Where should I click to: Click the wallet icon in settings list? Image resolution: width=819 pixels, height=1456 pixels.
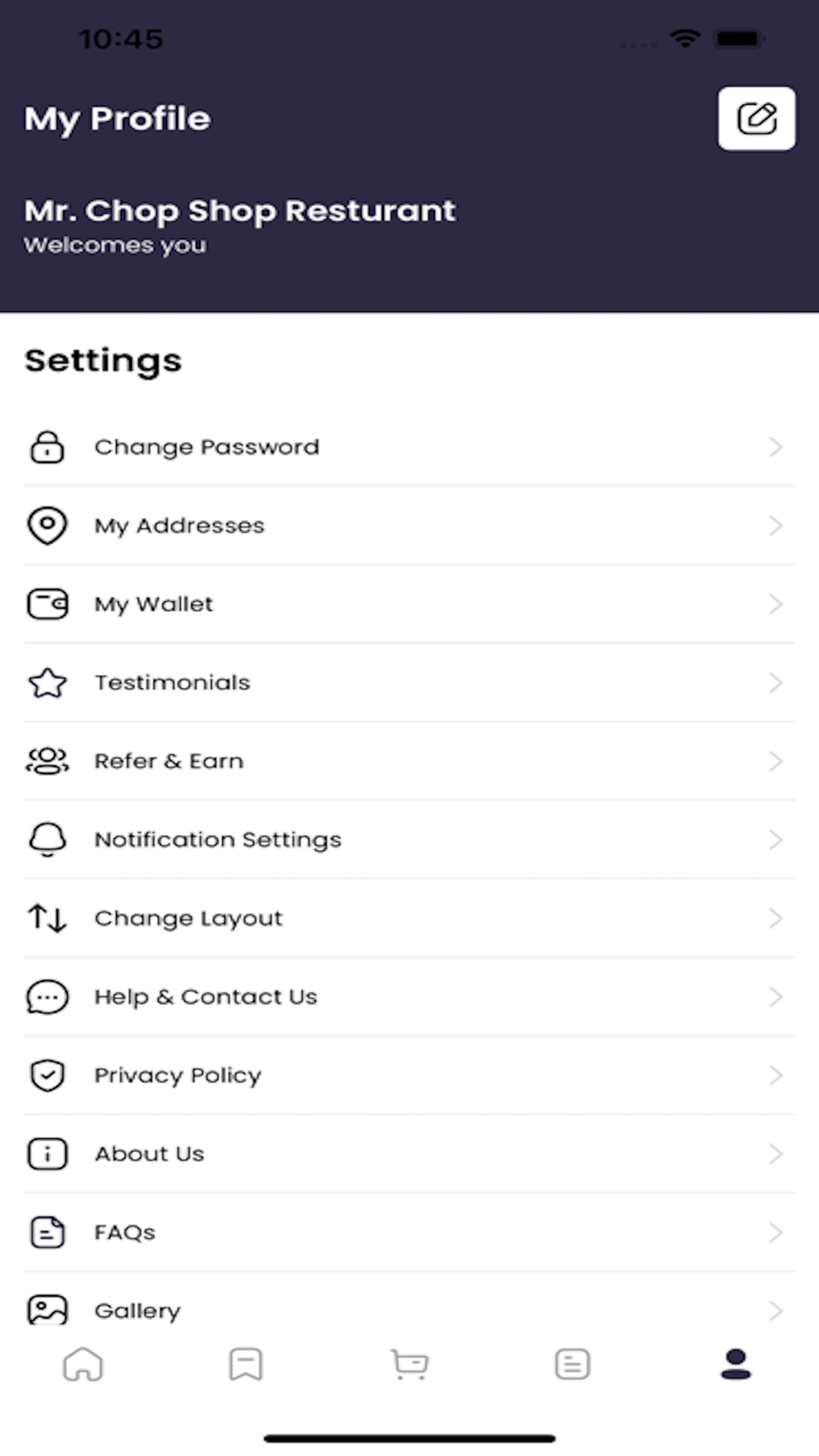[x=48, y=604]
